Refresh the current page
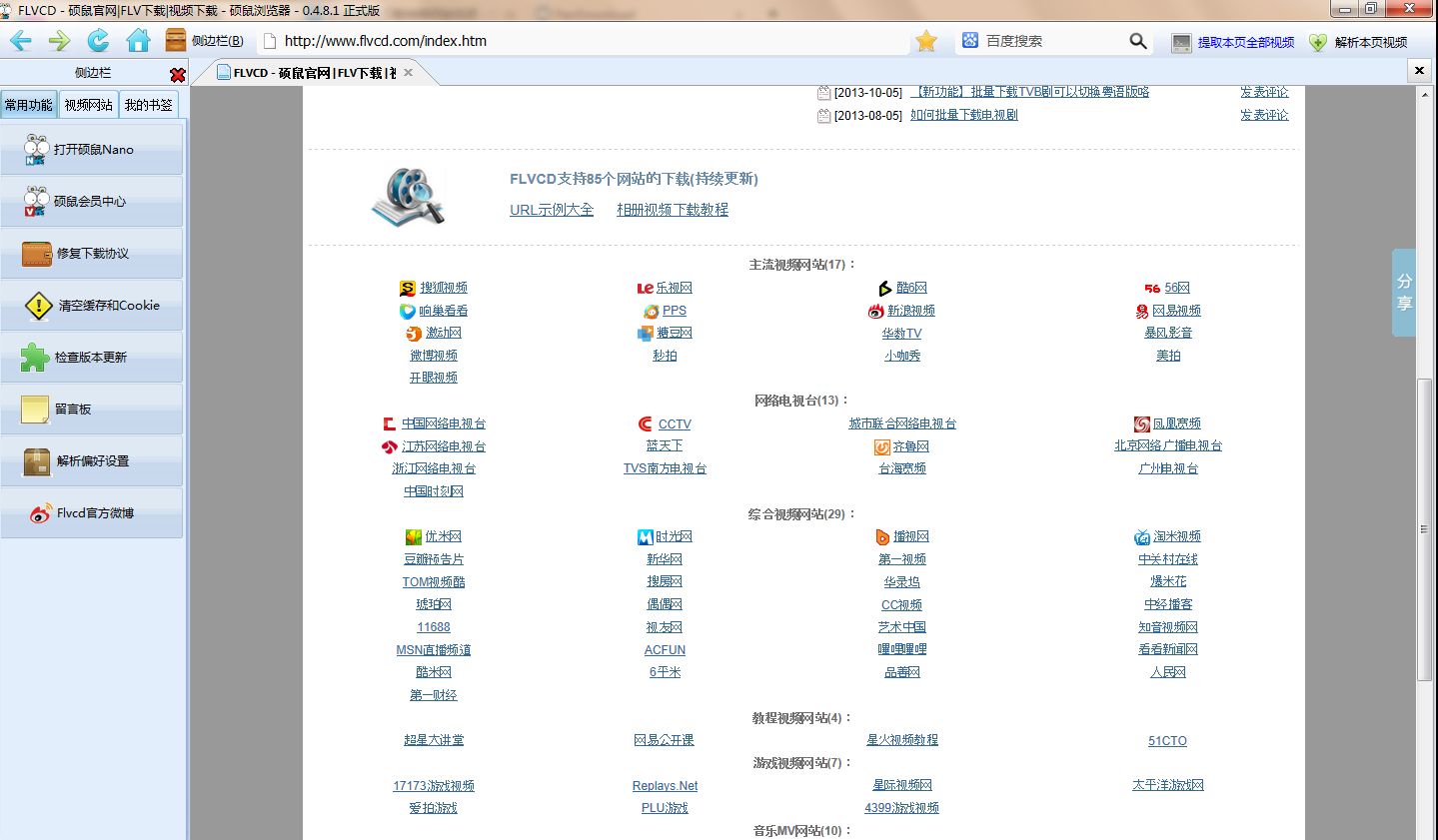 click(x=98, y=41)
